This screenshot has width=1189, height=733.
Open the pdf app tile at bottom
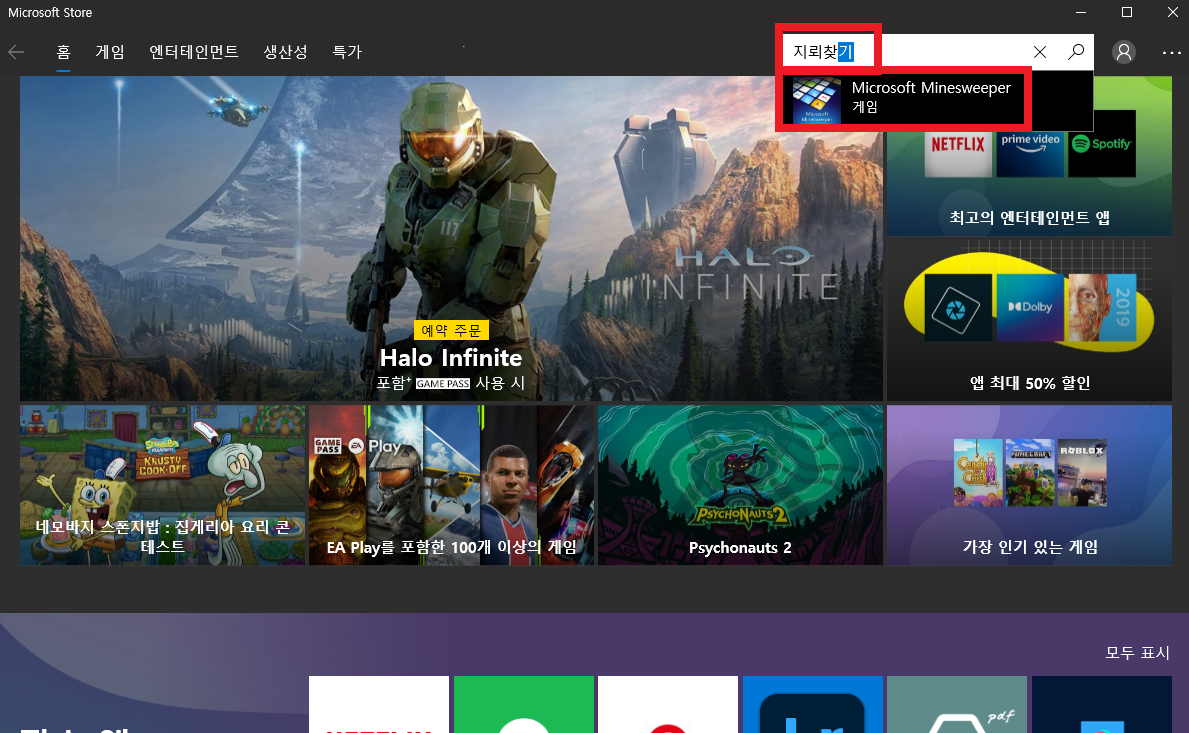point(957,705)
